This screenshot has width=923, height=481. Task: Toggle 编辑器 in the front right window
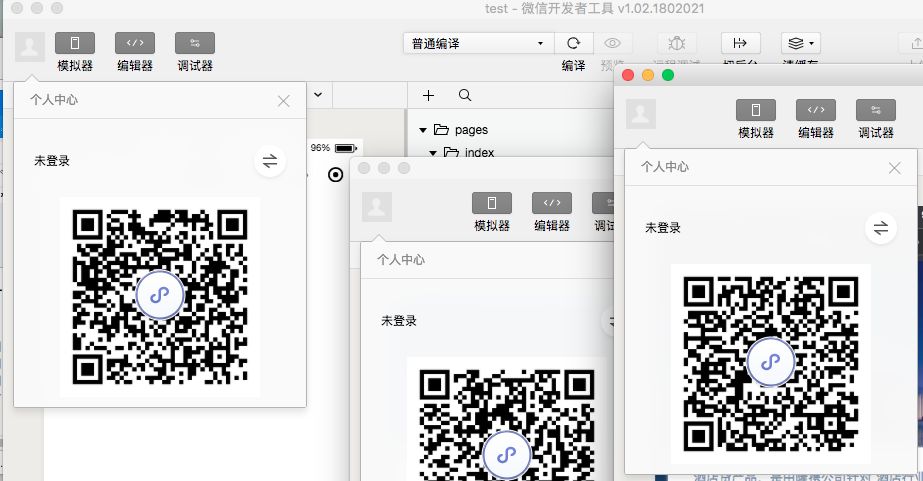816,110
